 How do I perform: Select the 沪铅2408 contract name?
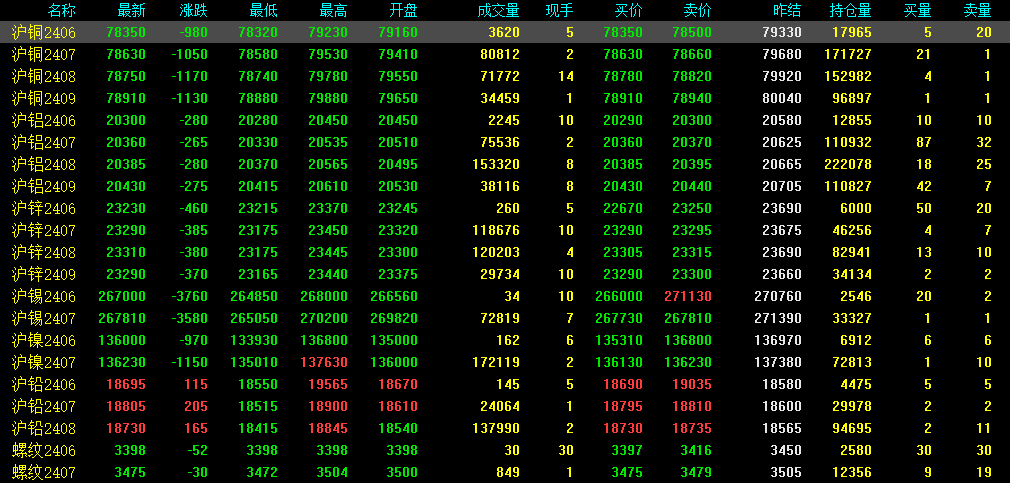point(43,428)
